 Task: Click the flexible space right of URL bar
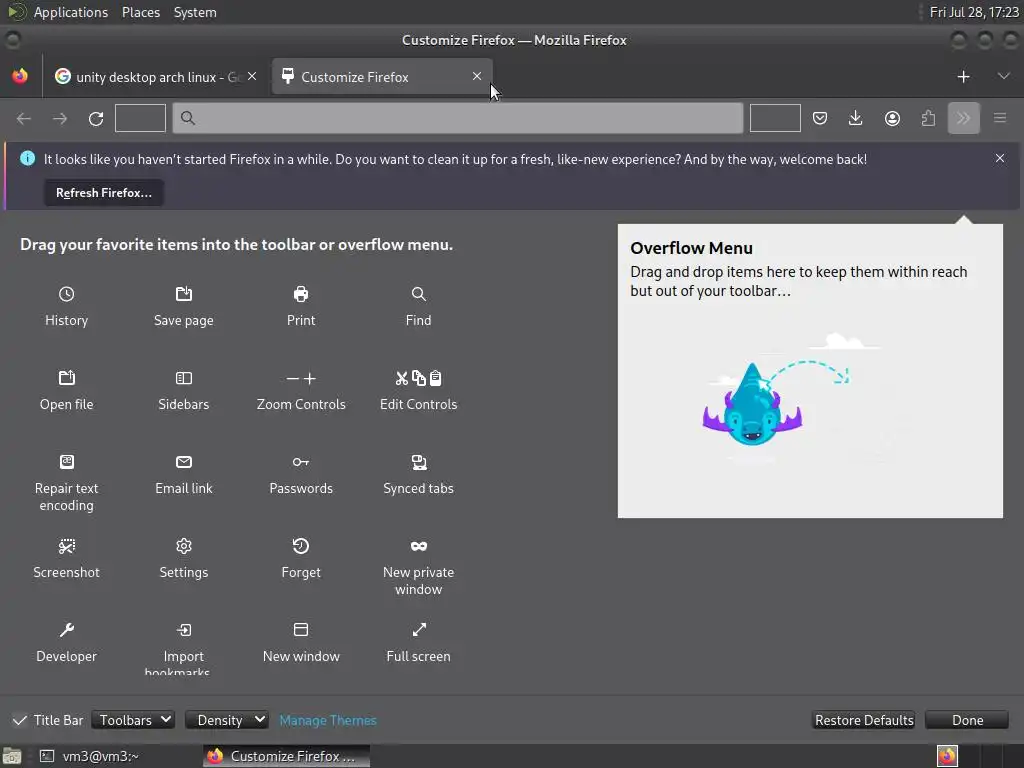tap(775, 118)
